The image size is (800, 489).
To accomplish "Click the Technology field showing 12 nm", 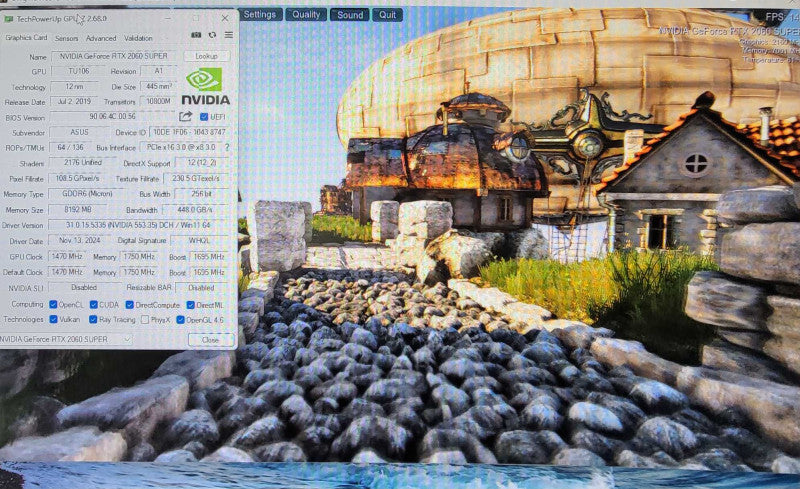I will tap(74, 86).
